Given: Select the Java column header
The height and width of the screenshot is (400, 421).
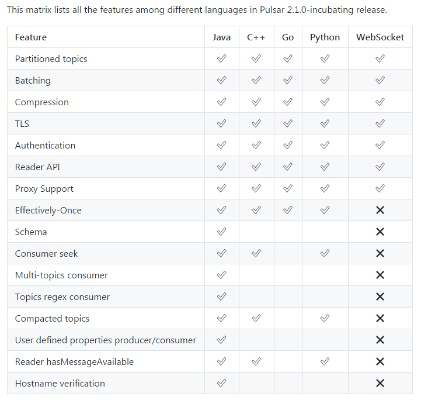Looking at the screenshot, I should point(222,37).
